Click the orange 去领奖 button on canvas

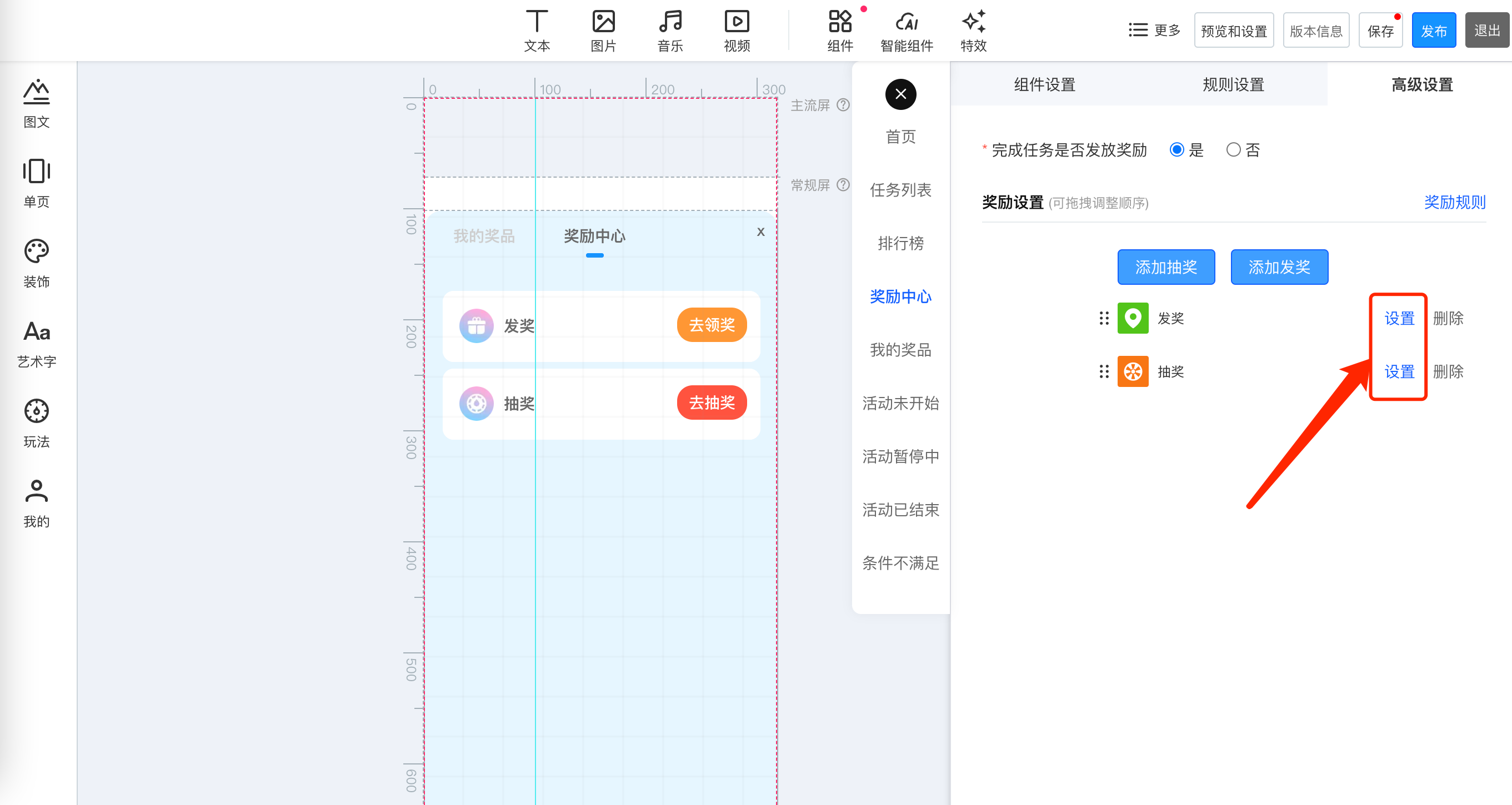coord(712,324)
